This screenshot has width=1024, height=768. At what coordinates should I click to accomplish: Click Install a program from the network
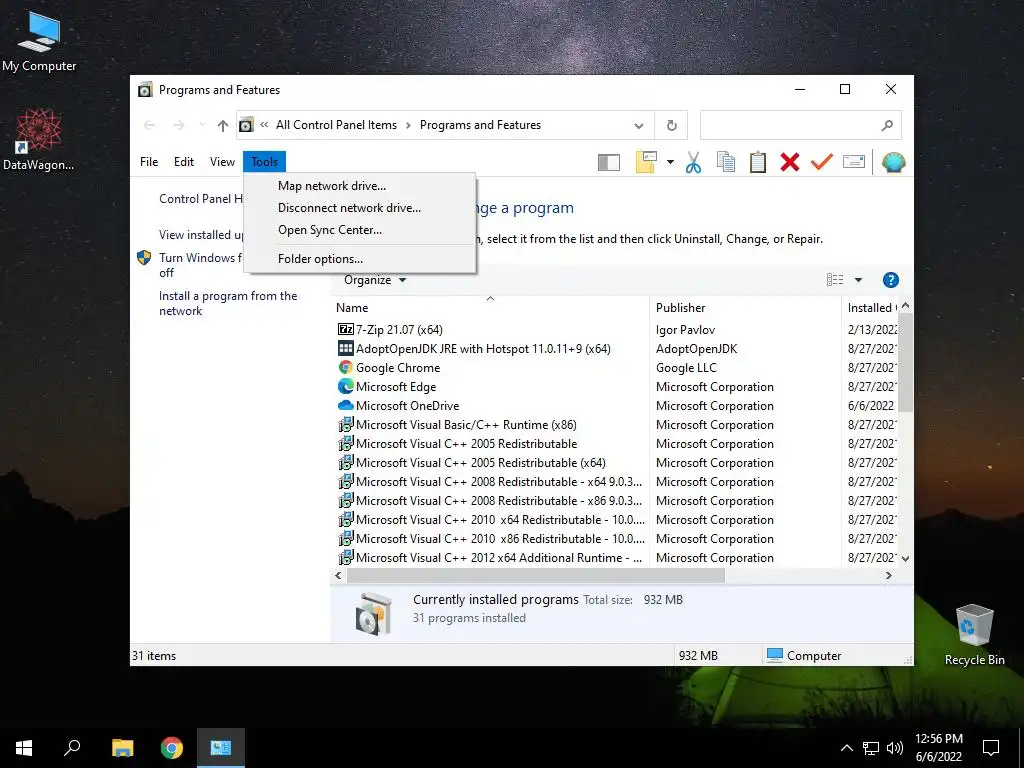click(228, 304)
